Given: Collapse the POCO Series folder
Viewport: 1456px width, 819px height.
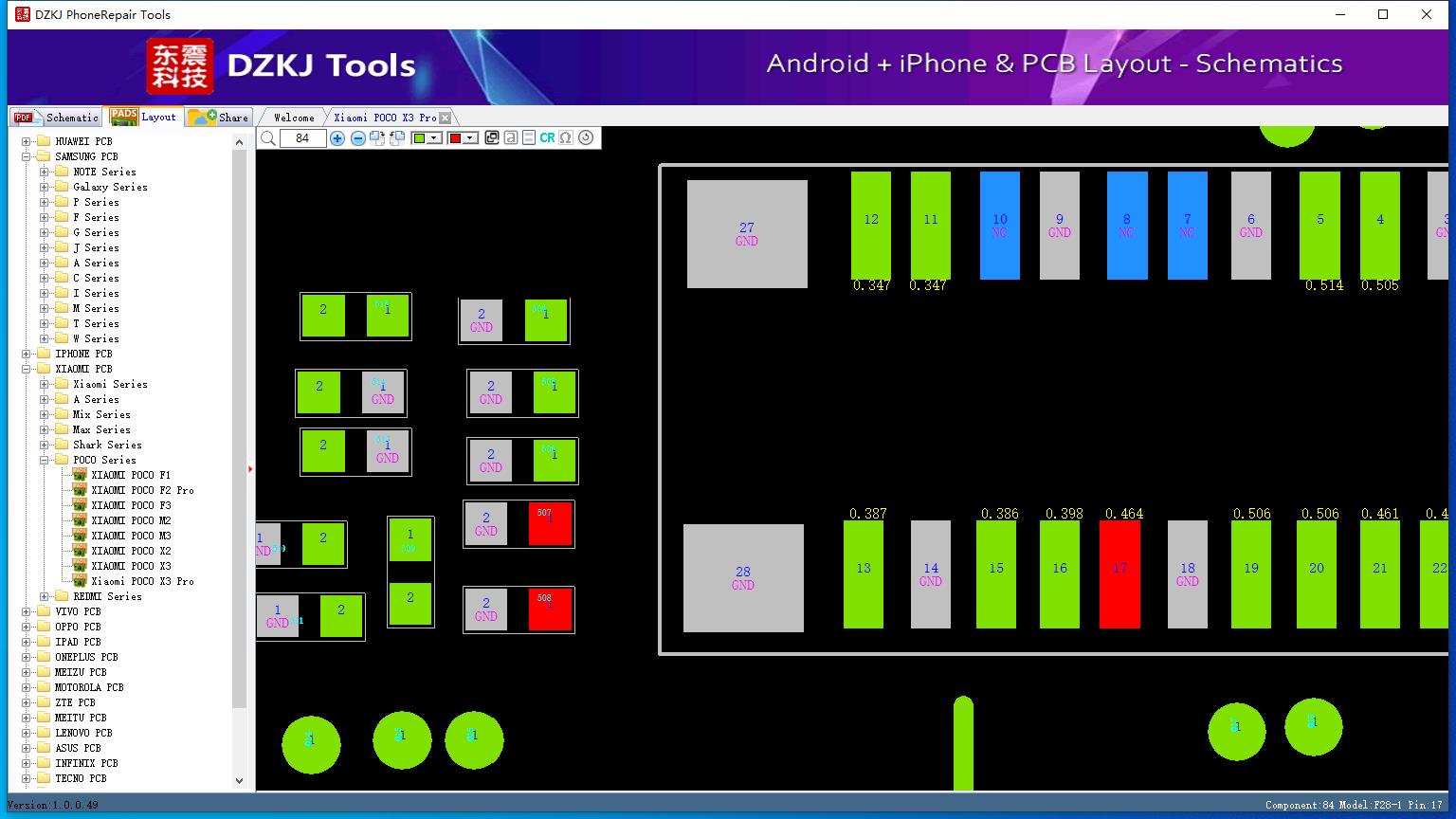Looking at the screenshot, I should click(x=45, y=460).
